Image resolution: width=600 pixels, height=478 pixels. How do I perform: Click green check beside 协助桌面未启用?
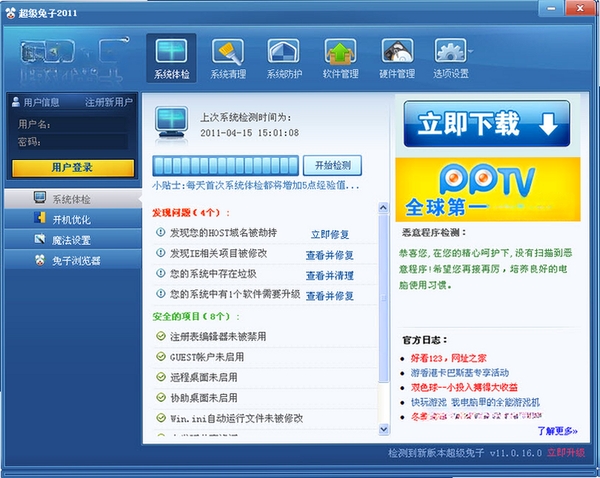point(161,398)
